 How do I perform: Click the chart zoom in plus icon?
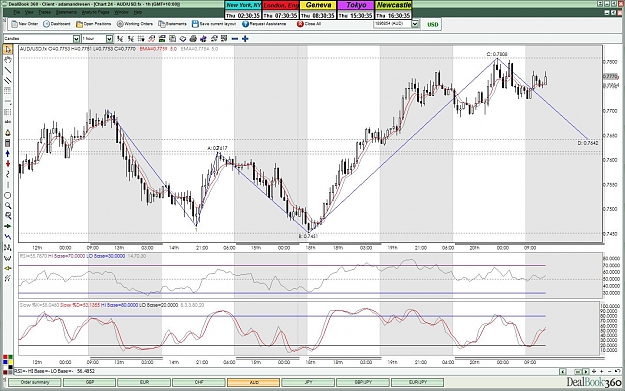pyautogui.click(x=245, y=39)
